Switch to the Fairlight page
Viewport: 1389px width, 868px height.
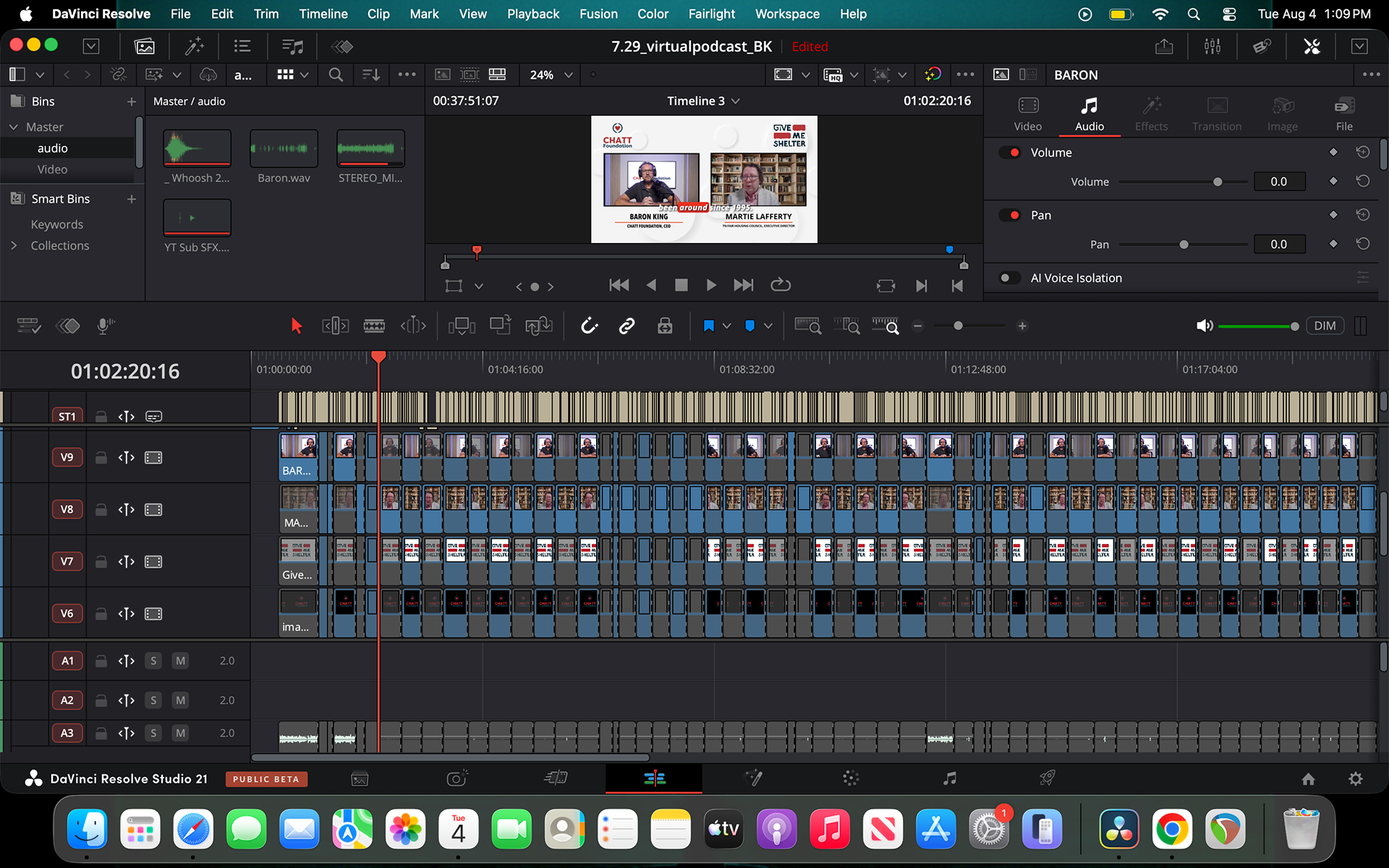click(x=949, y=778)
